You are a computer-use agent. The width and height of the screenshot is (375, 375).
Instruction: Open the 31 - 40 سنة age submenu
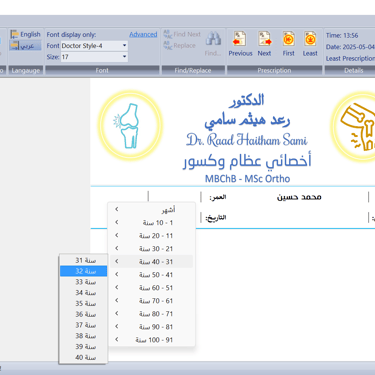click(151, 262)
